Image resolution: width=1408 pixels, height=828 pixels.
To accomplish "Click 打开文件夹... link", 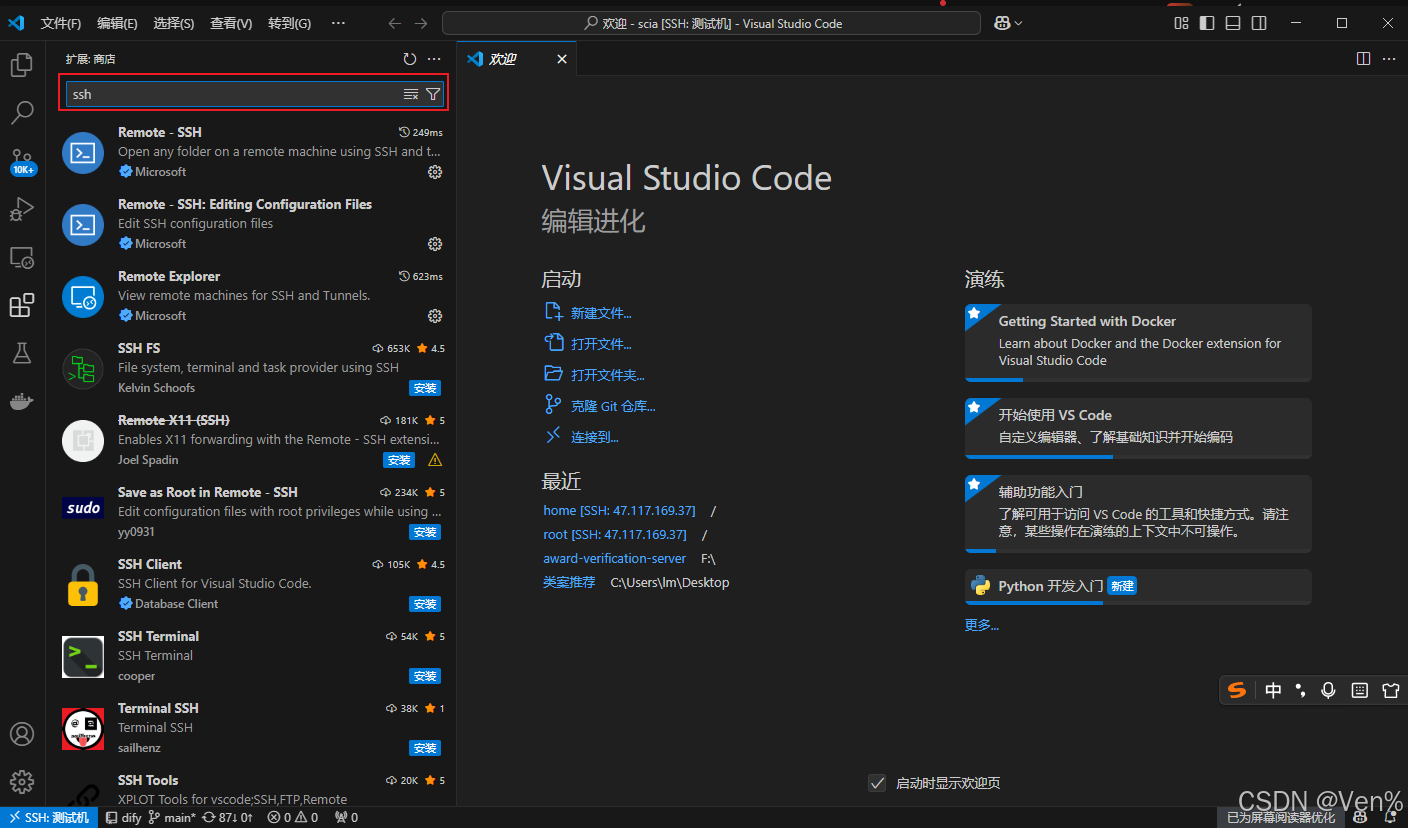I will click(608, 375).
